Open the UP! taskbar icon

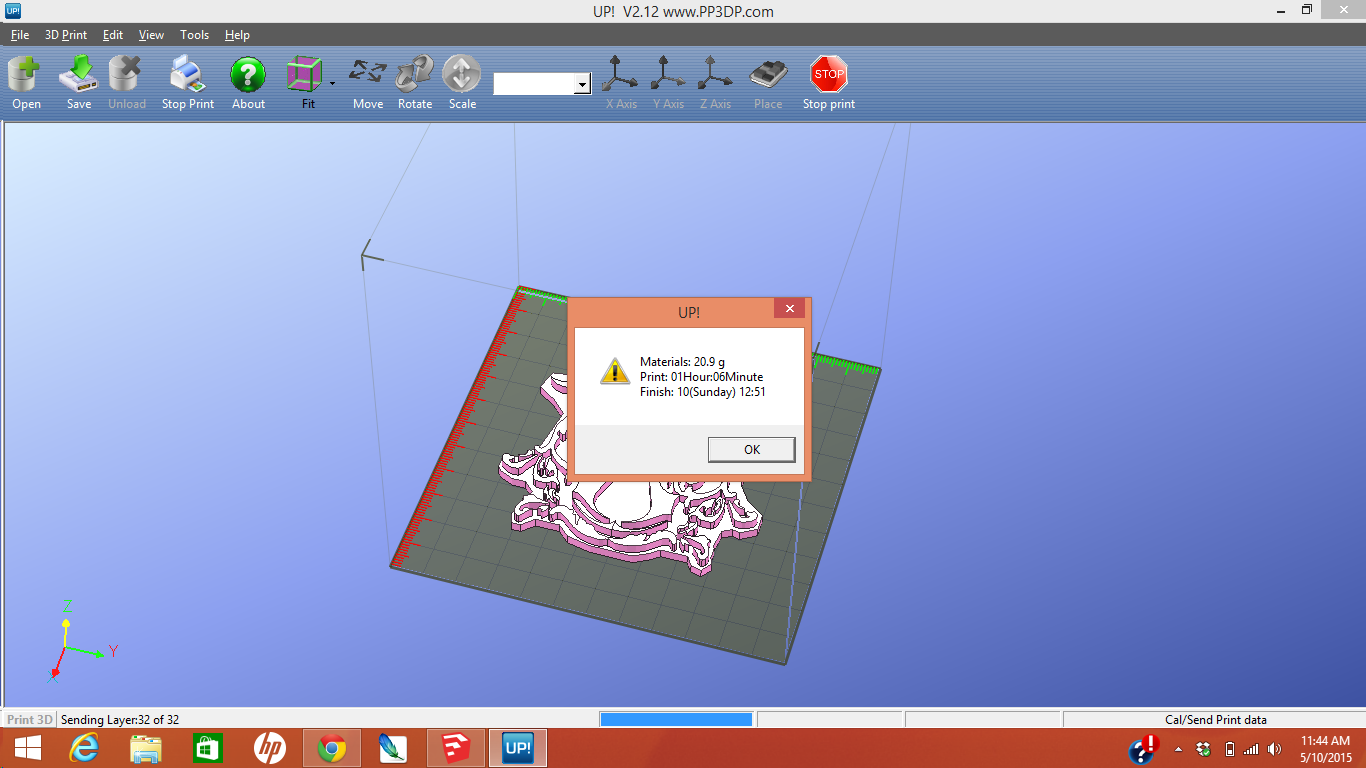click(x=517, y=747)
